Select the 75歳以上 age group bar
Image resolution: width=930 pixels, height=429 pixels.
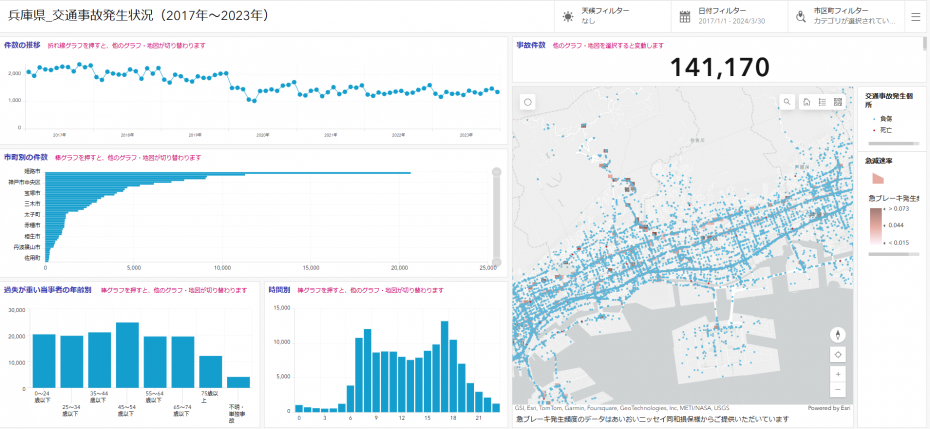[x=210, y=372]
